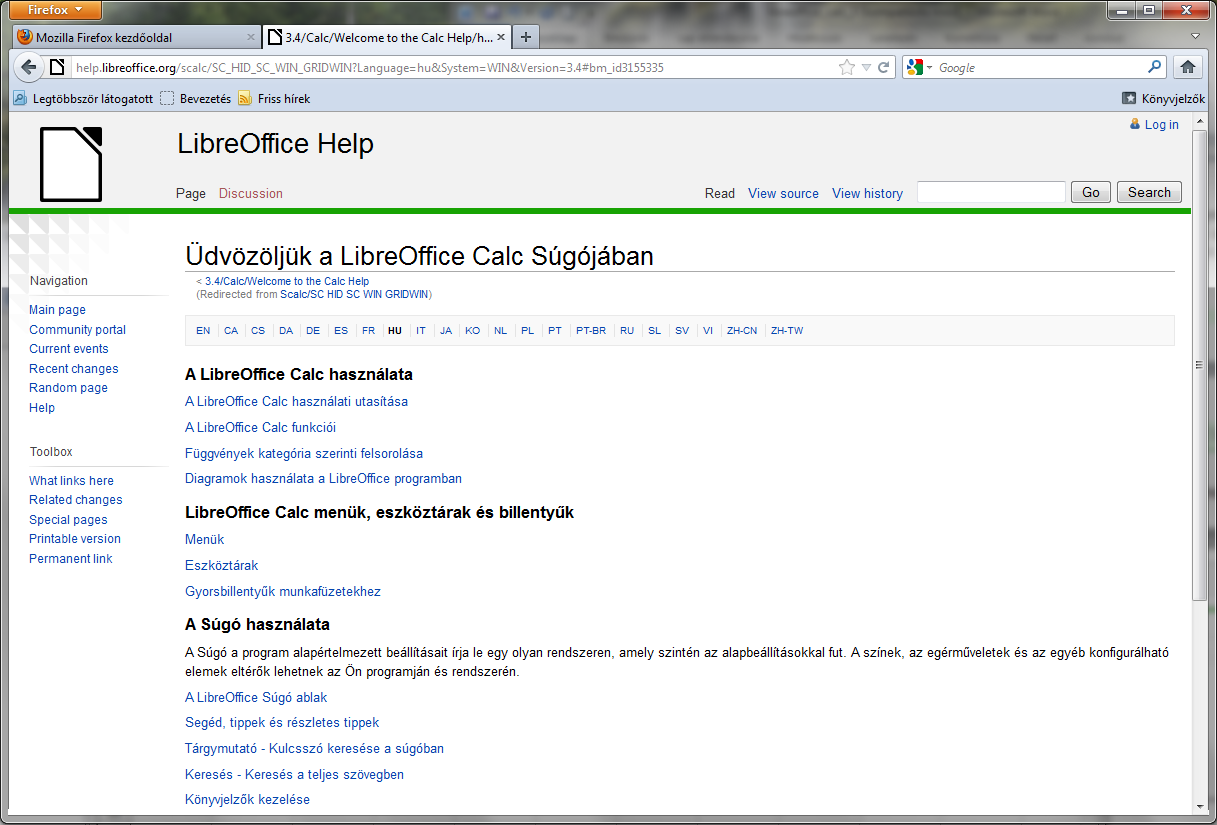This screenshot has width=1217, height=825.
Task: Open the Main page navigation link
Action: pyautogui.click(x=57, y=310)
